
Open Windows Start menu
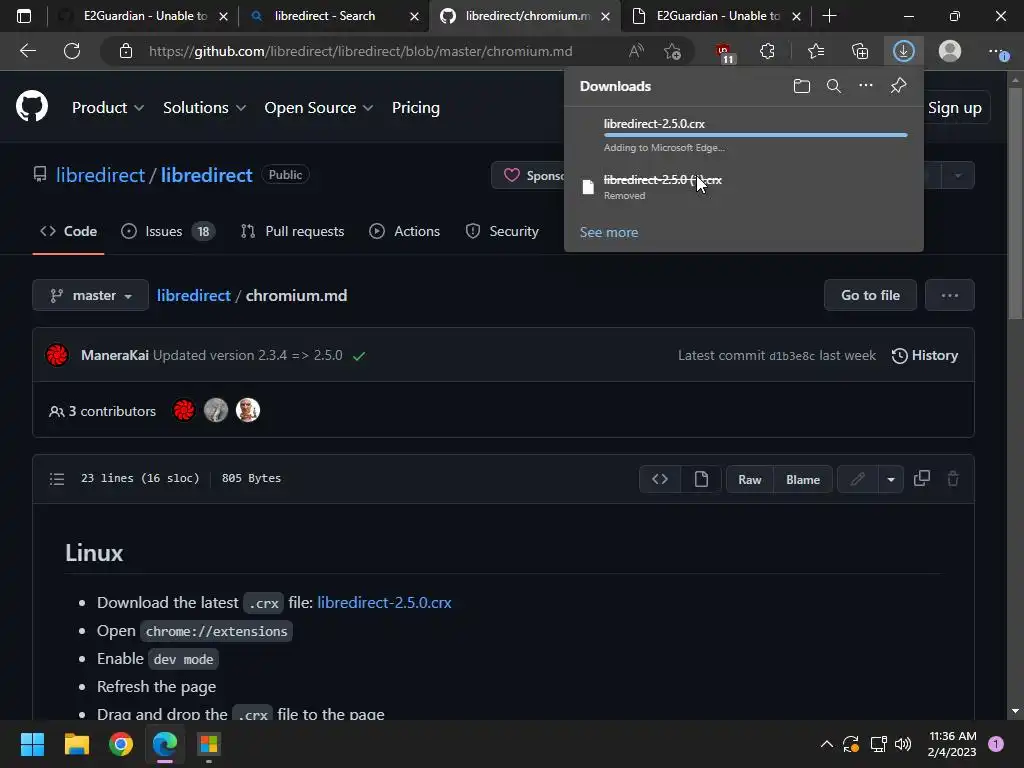(x=32, y=744)
